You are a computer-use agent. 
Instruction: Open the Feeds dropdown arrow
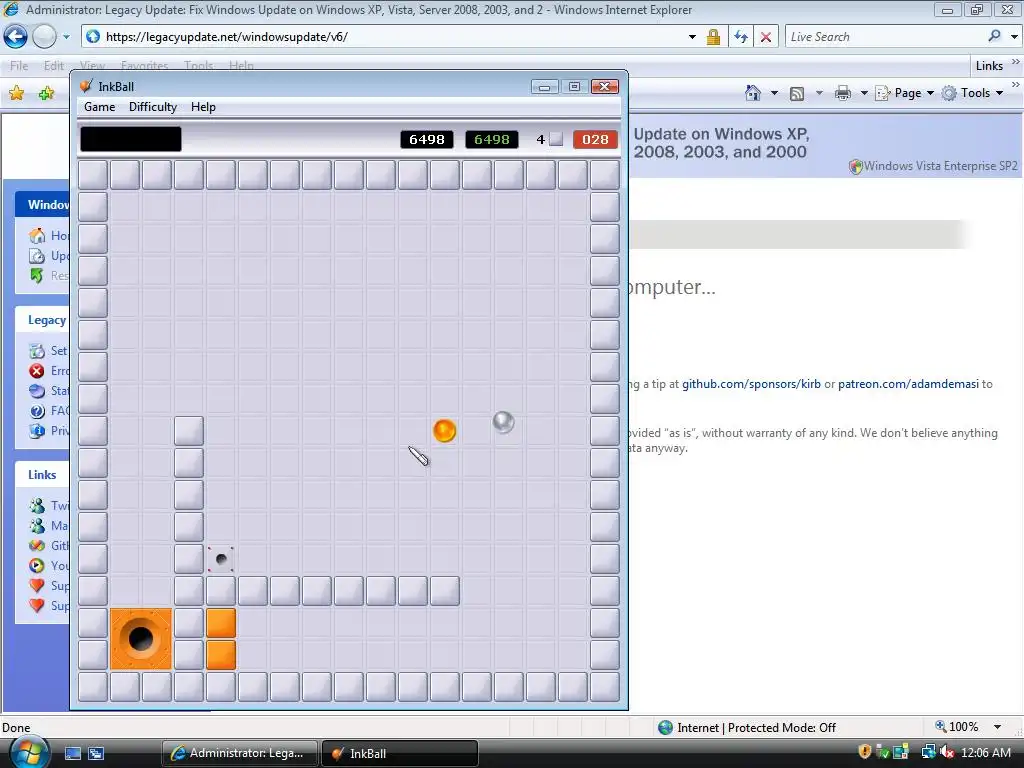[819, 93]
